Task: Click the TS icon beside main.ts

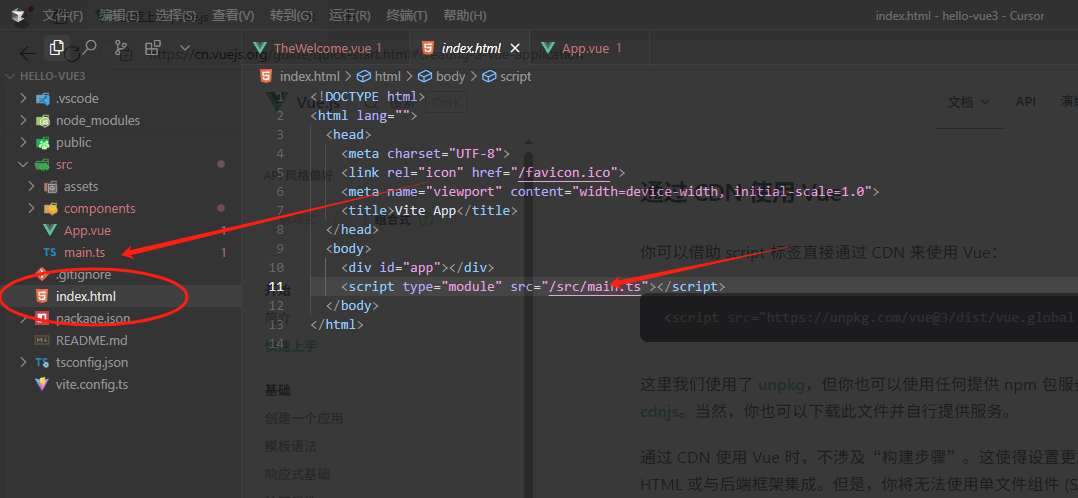Action: click(50, 252)
